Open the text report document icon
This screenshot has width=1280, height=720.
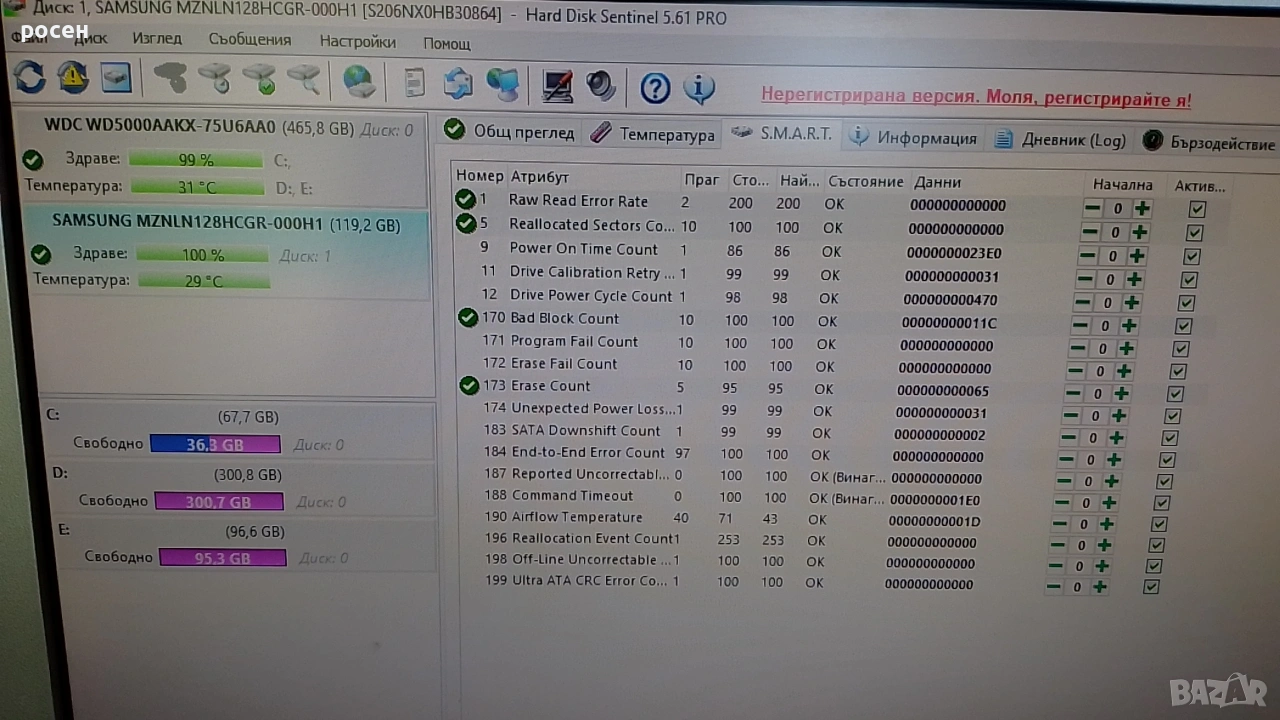414,82
